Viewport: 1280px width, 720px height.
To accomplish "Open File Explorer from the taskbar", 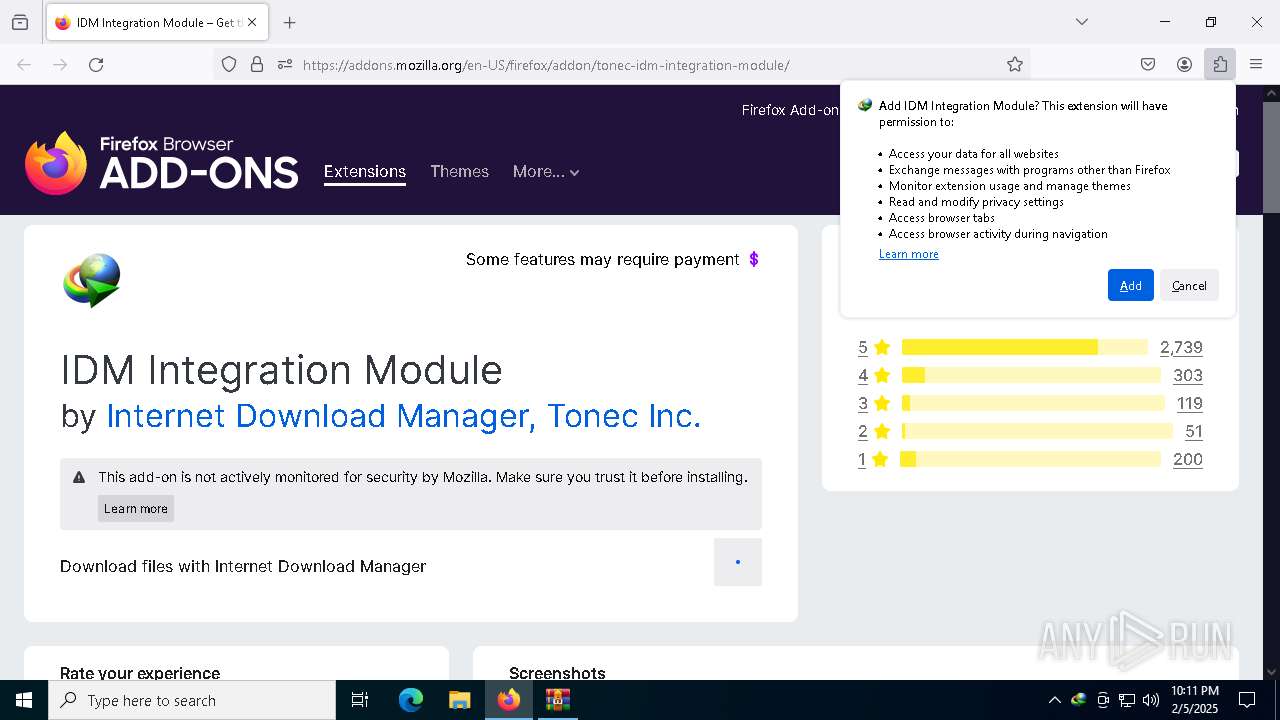I will tap(460, 700).
